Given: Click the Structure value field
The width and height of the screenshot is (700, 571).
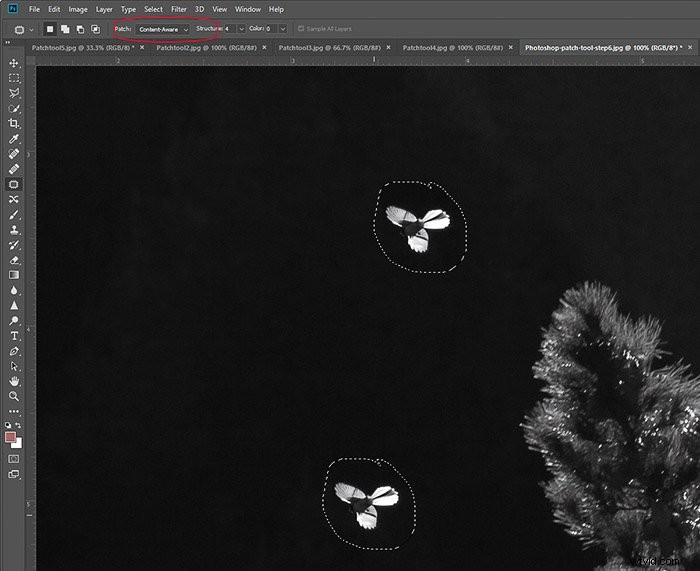Looking at the screenshot, I should point(230,29).
